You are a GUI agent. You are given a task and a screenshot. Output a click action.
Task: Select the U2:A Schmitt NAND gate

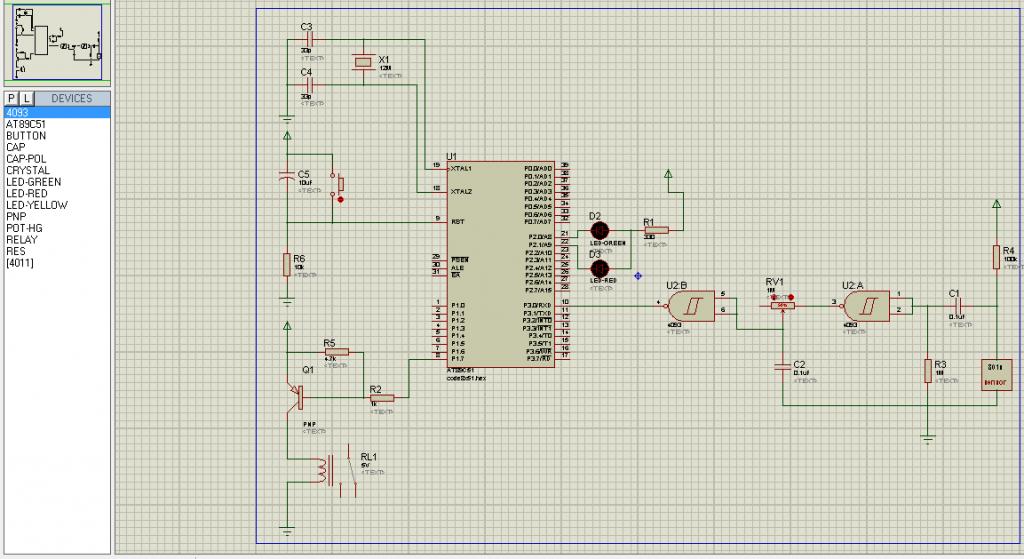pos(866,306)
